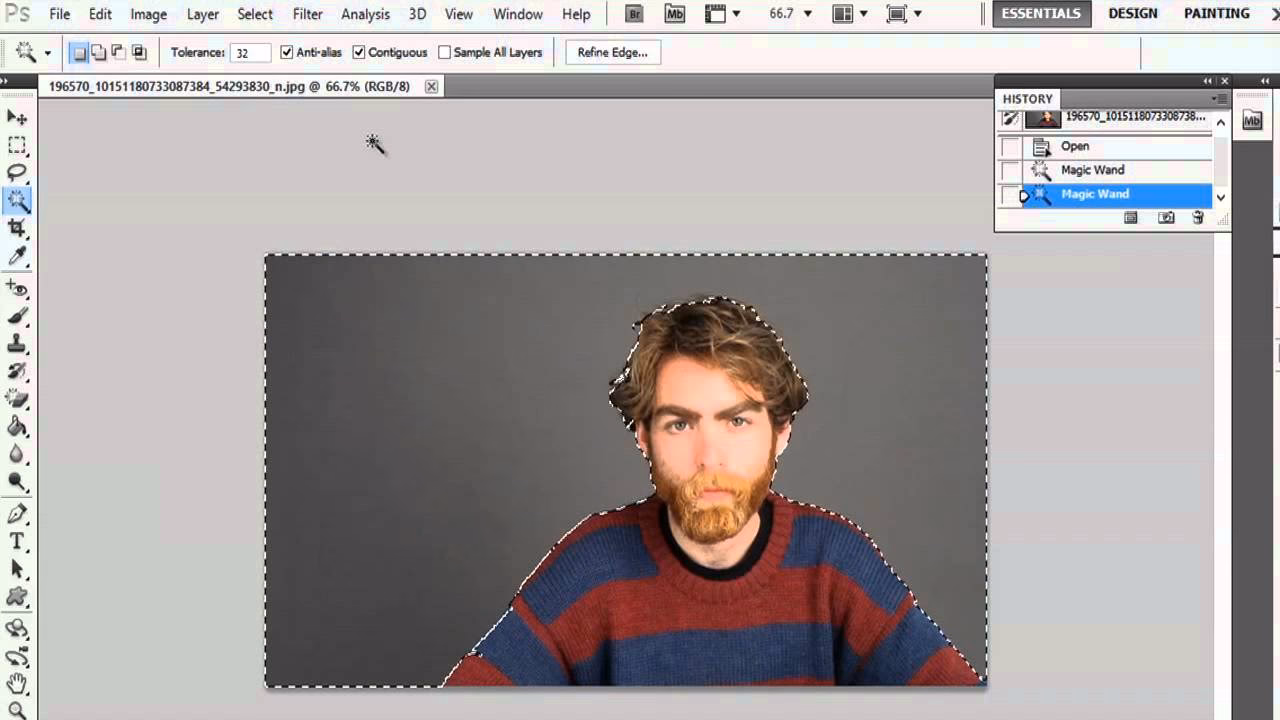Select the Open history state
Image resolution: width=1280 pixels, height=720 pixels.
pyautogui.click(x=1074, y=146)
